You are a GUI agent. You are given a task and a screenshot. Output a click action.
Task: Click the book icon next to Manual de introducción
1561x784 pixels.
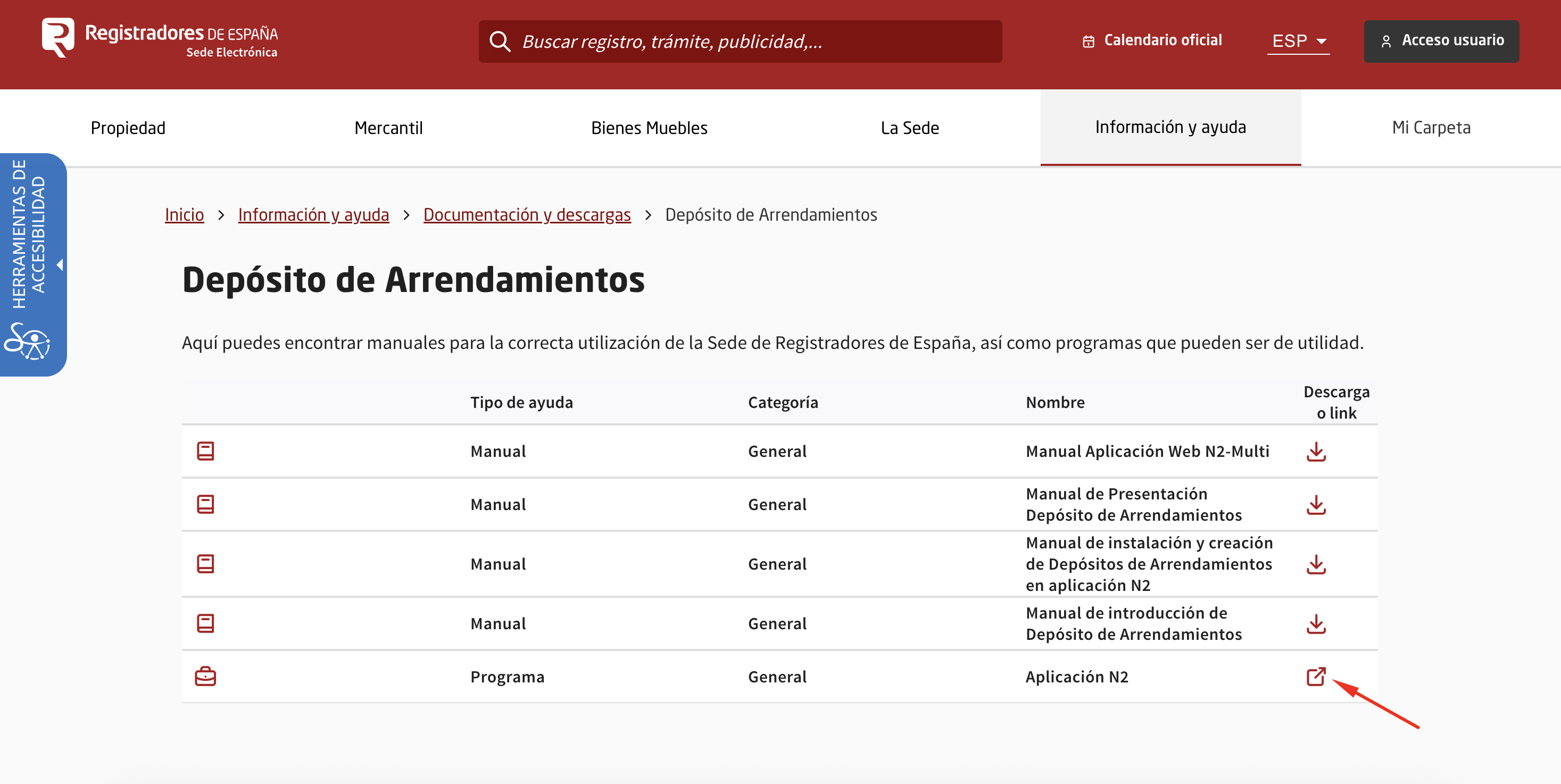(206, 623)
